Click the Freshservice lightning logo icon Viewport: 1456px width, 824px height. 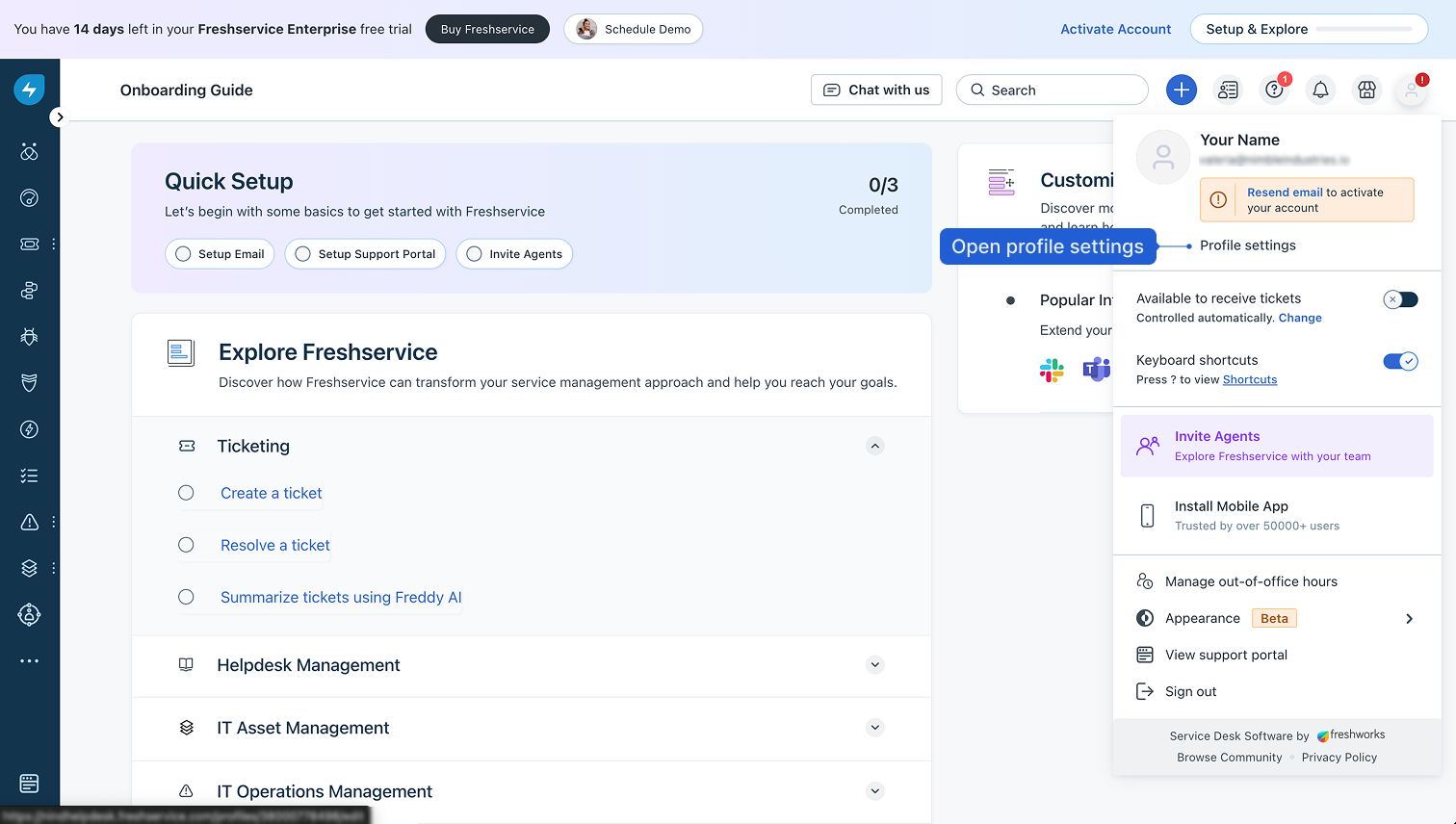click(x=29, y=90)
